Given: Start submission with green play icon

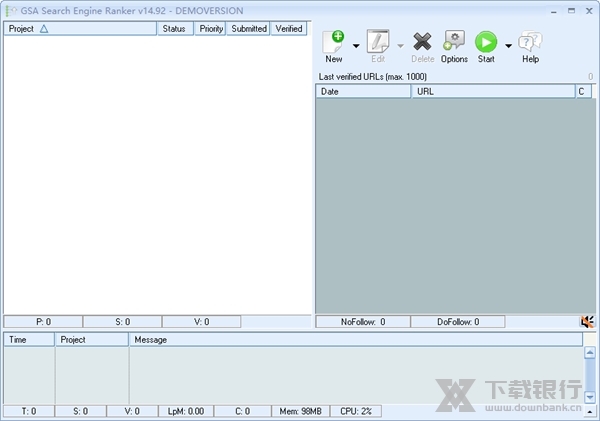Looking at the screenshot, I should click(486, 42).
